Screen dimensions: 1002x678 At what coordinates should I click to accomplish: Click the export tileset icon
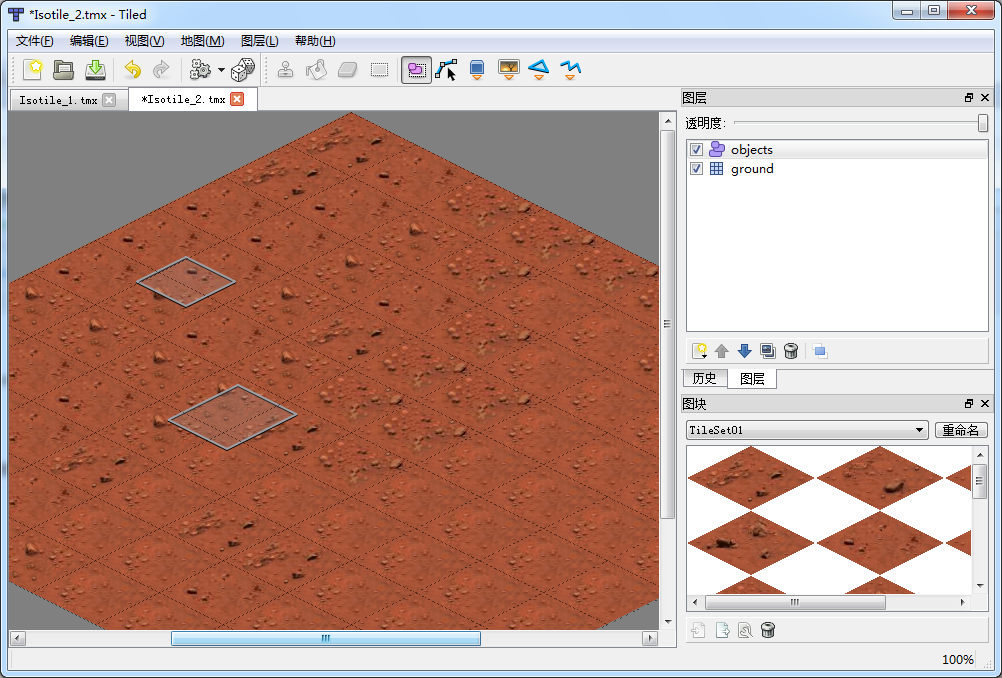point(722,631)
